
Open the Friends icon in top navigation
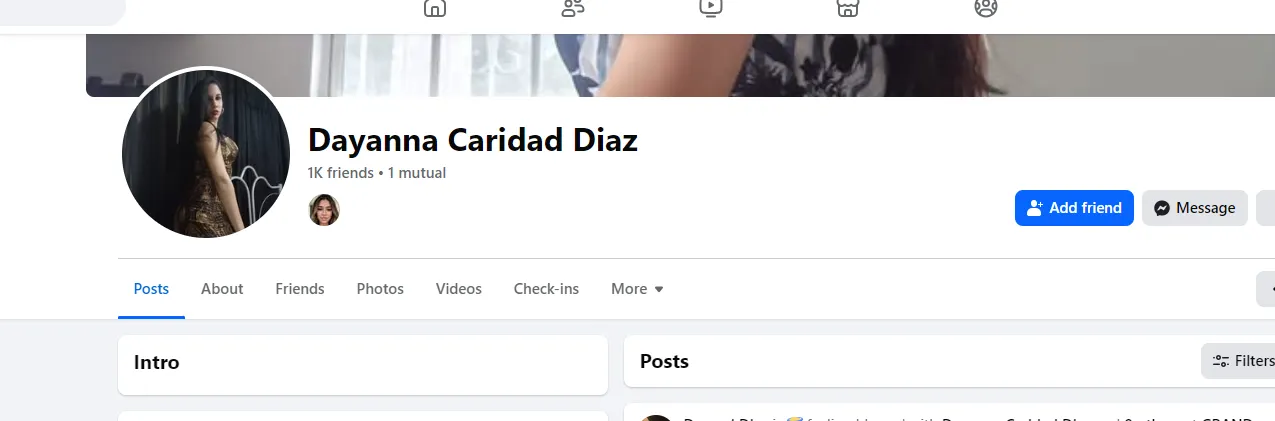(x=573, y=8)
